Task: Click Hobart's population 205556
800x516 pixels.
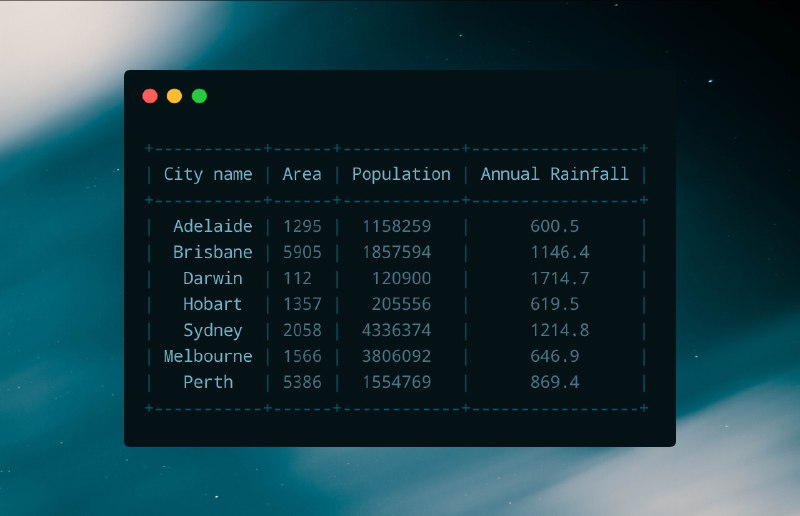Action: 402,304
